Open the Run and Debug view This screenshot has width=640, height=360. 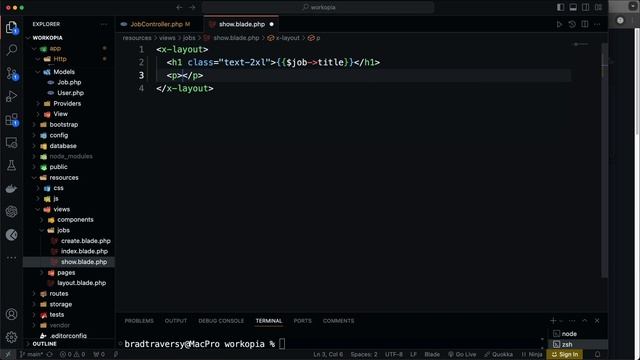tap(11, 96)
